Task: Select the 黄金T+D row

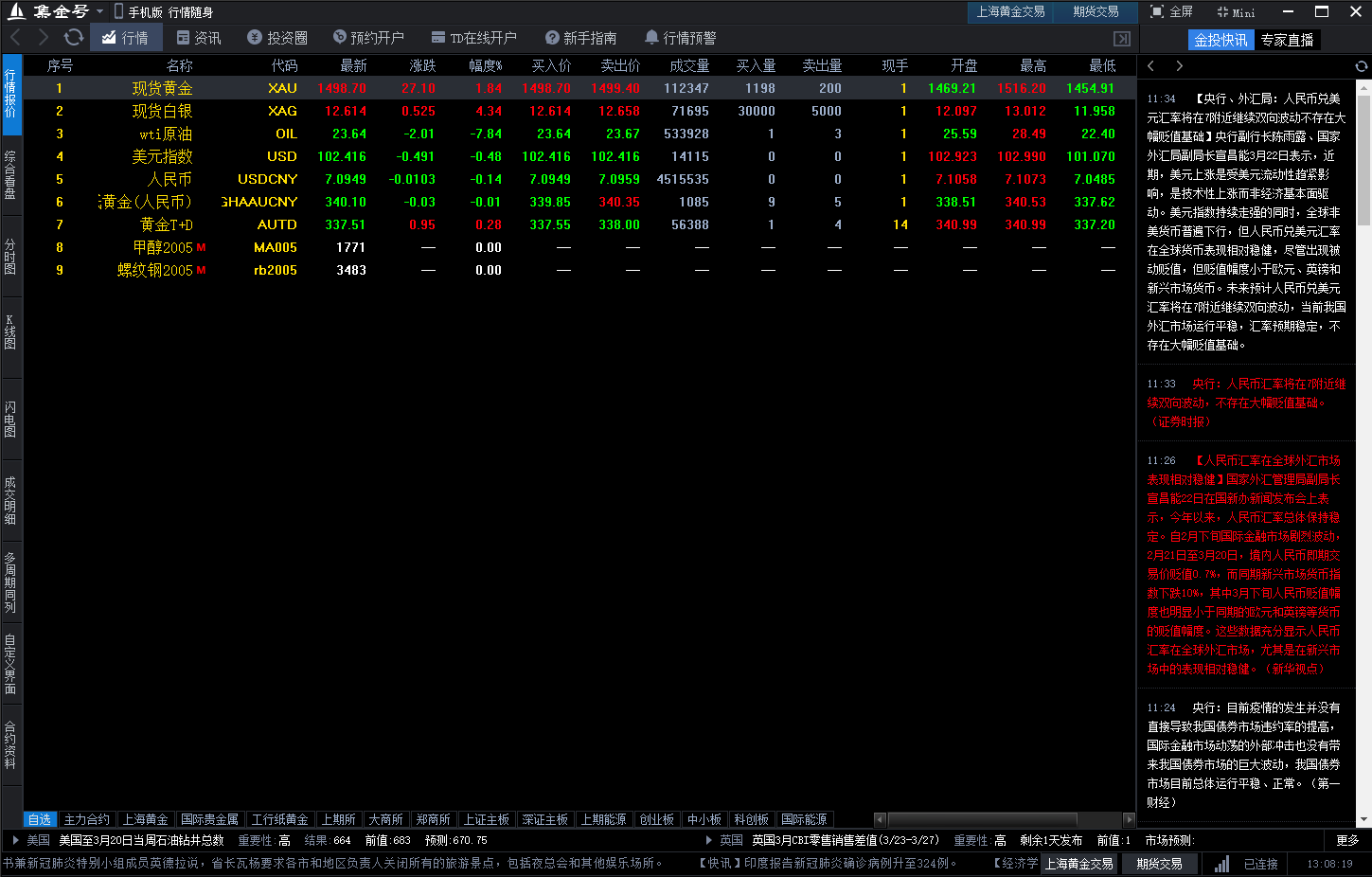Action: click(x=579, y=224)
